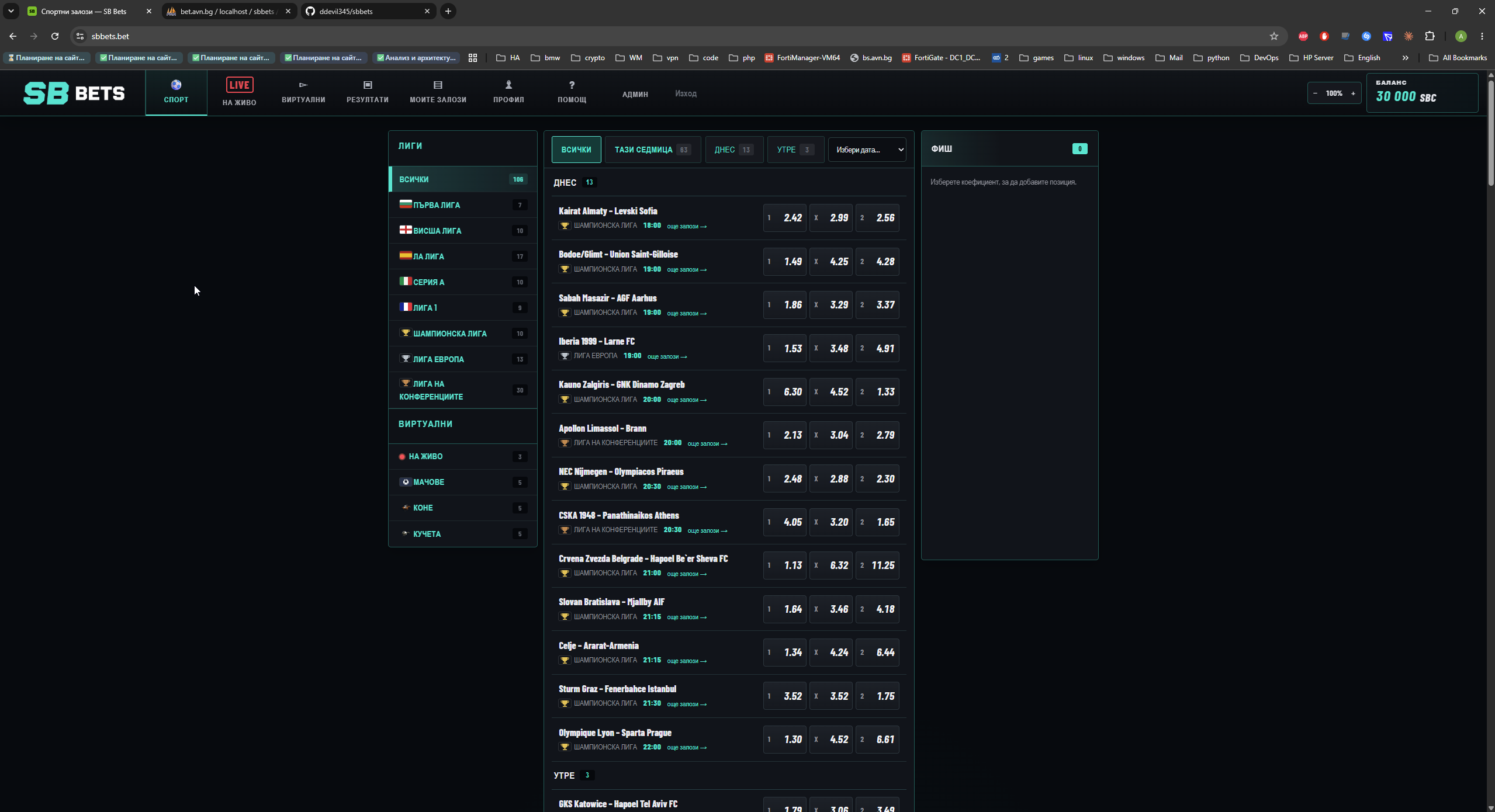The height and width of the screenshot is (812, 1495).
Task: Click the Админ link
Action: (635, 94)
